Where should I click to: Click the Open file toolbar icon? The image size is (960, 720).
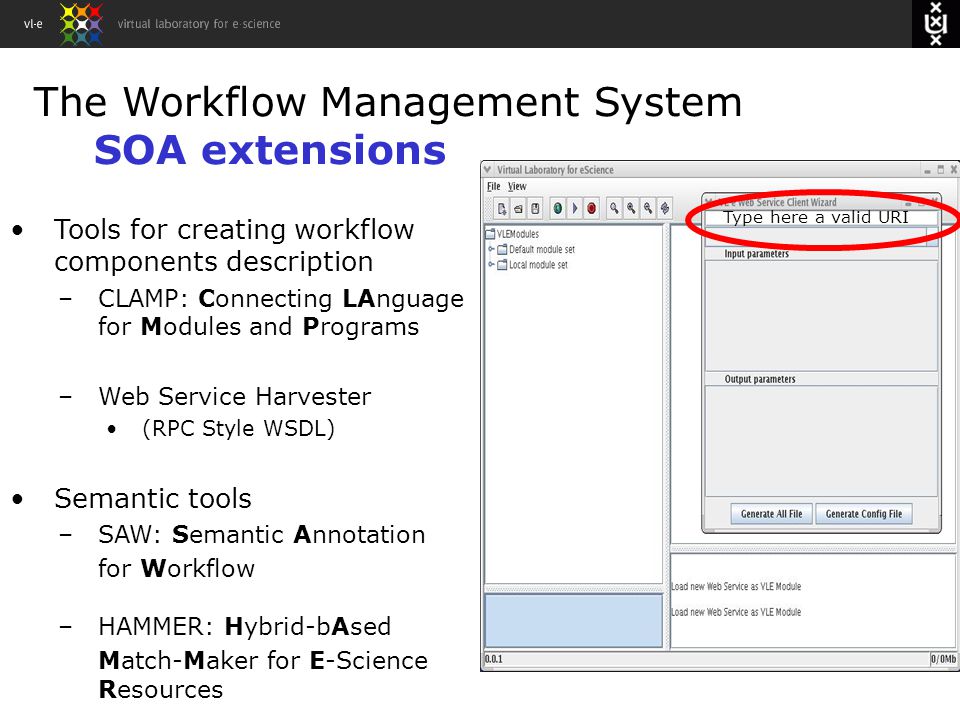click(518, 209)
